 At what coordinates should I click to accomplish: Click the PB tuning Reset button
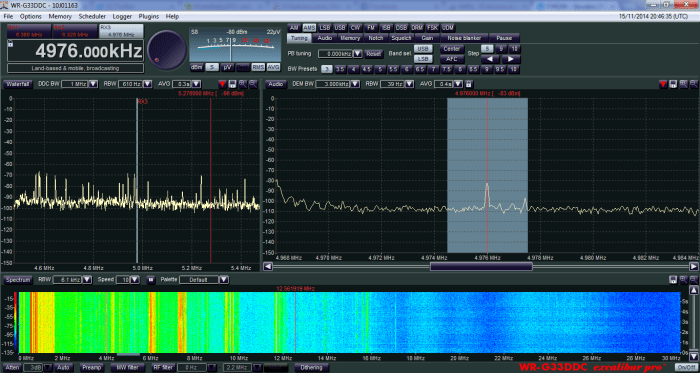coord(374,54)
